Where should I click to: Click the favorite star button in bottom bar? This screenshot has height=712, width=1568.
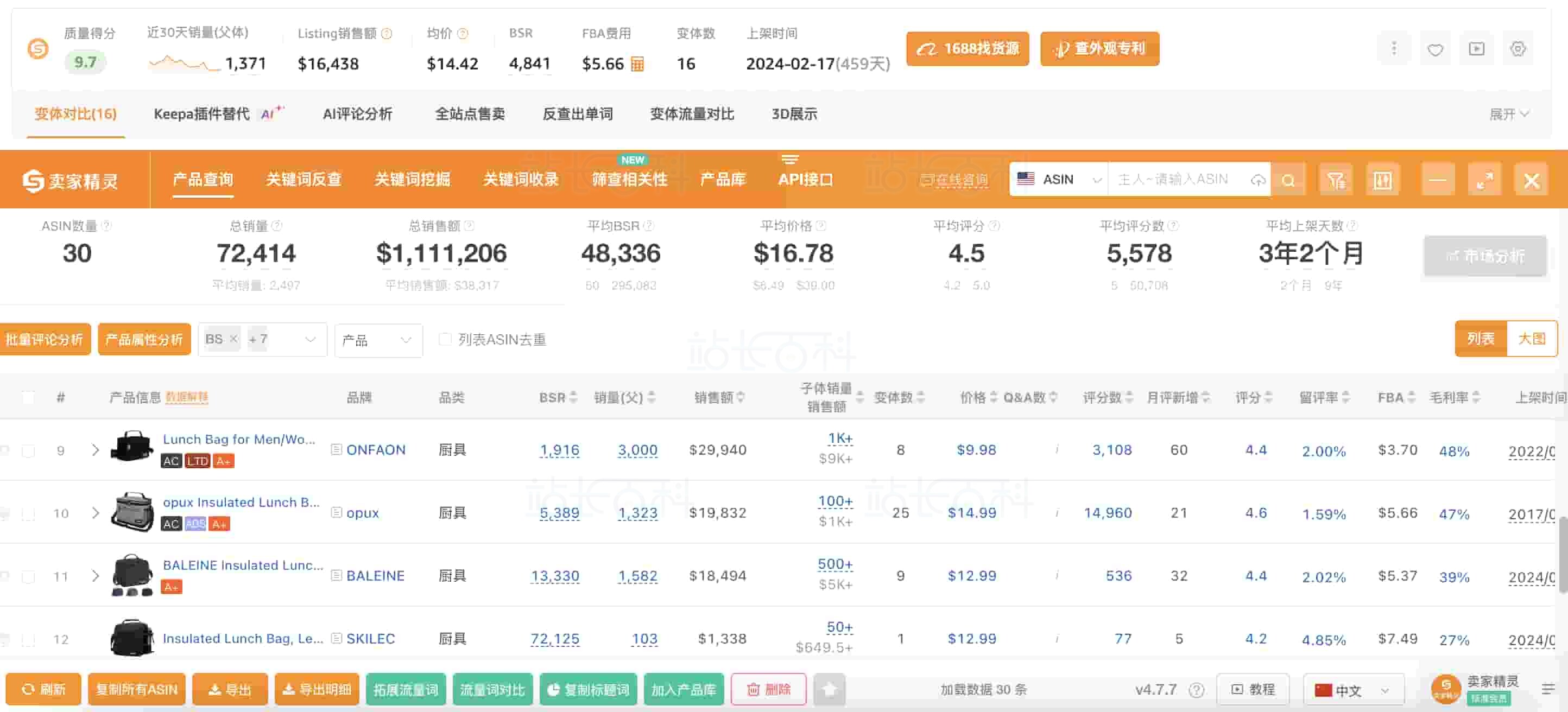click(829, 689)
